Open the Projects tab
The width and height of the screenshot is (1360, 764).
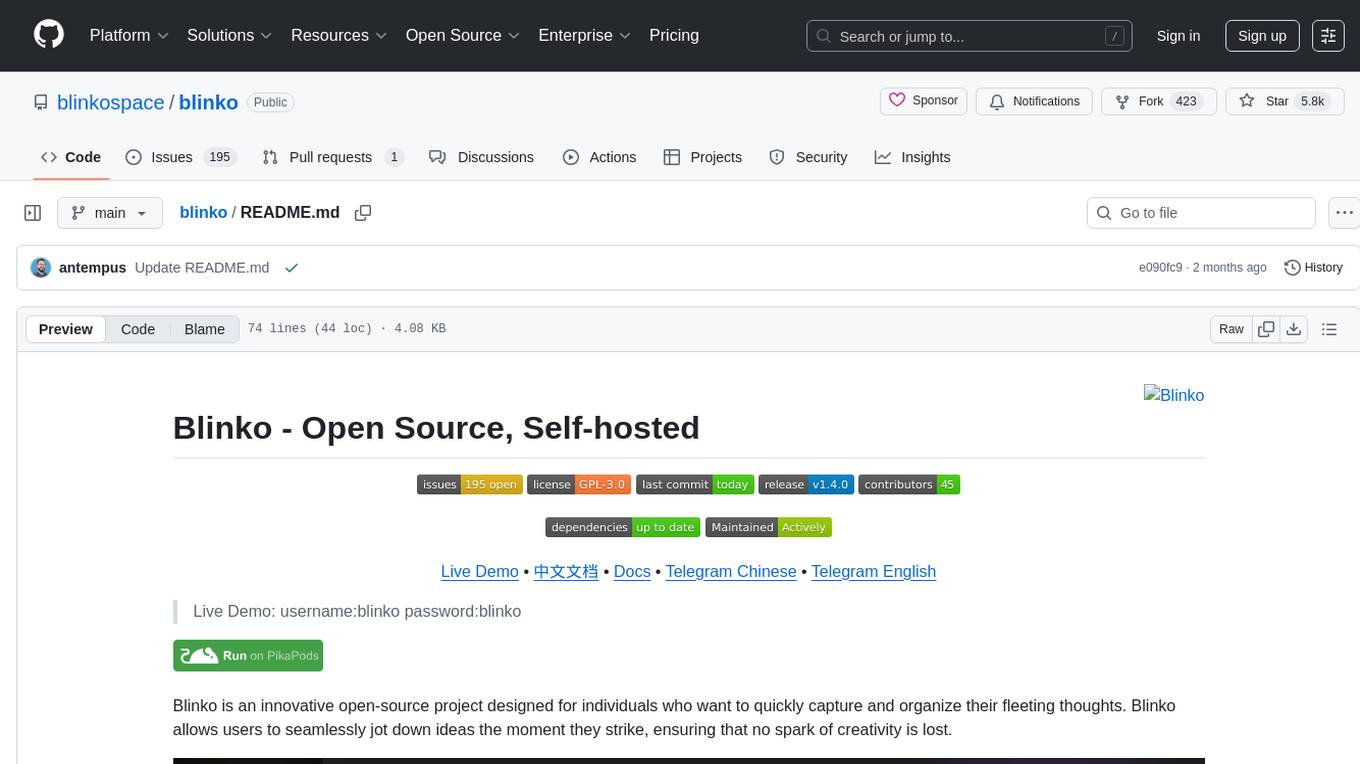coord(703,157)
